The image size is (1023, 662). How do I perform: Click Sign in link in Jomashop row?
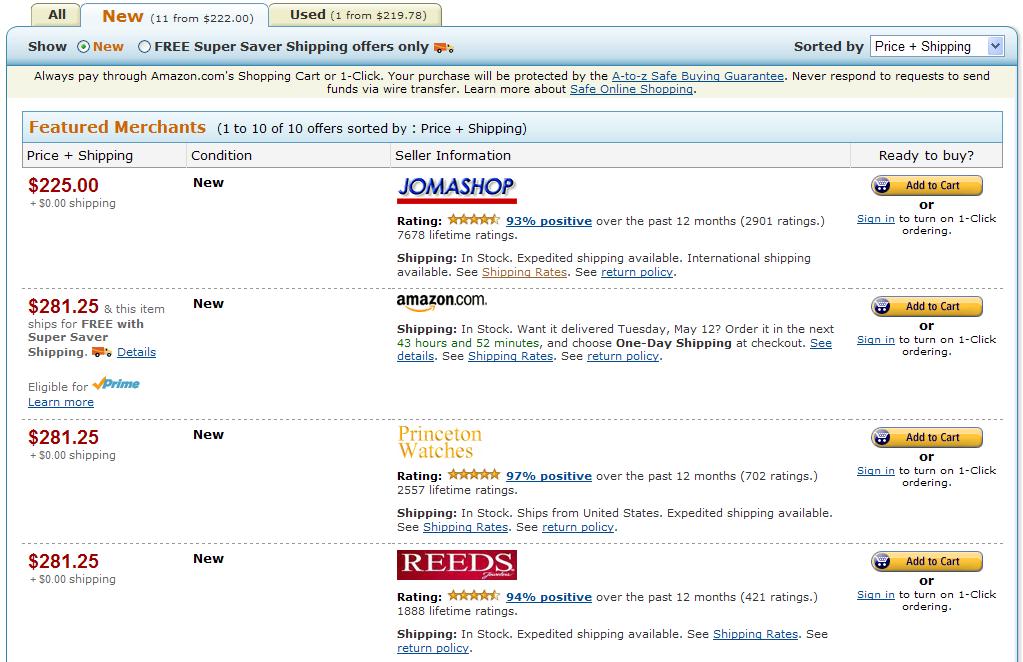pos(876,218)
